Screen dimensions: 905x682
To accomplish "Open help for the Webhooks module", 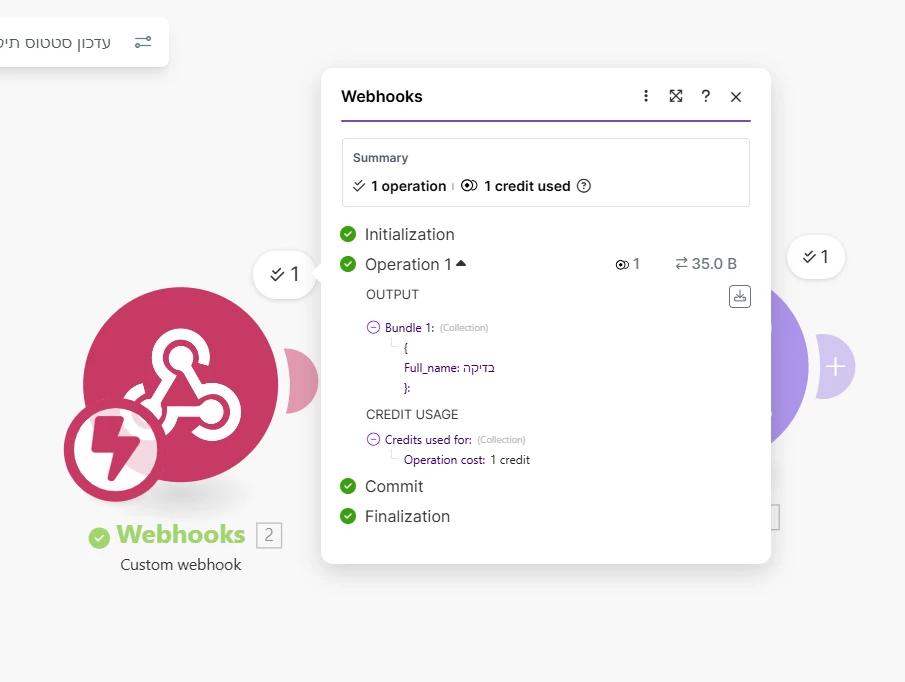I will point(705,96).
